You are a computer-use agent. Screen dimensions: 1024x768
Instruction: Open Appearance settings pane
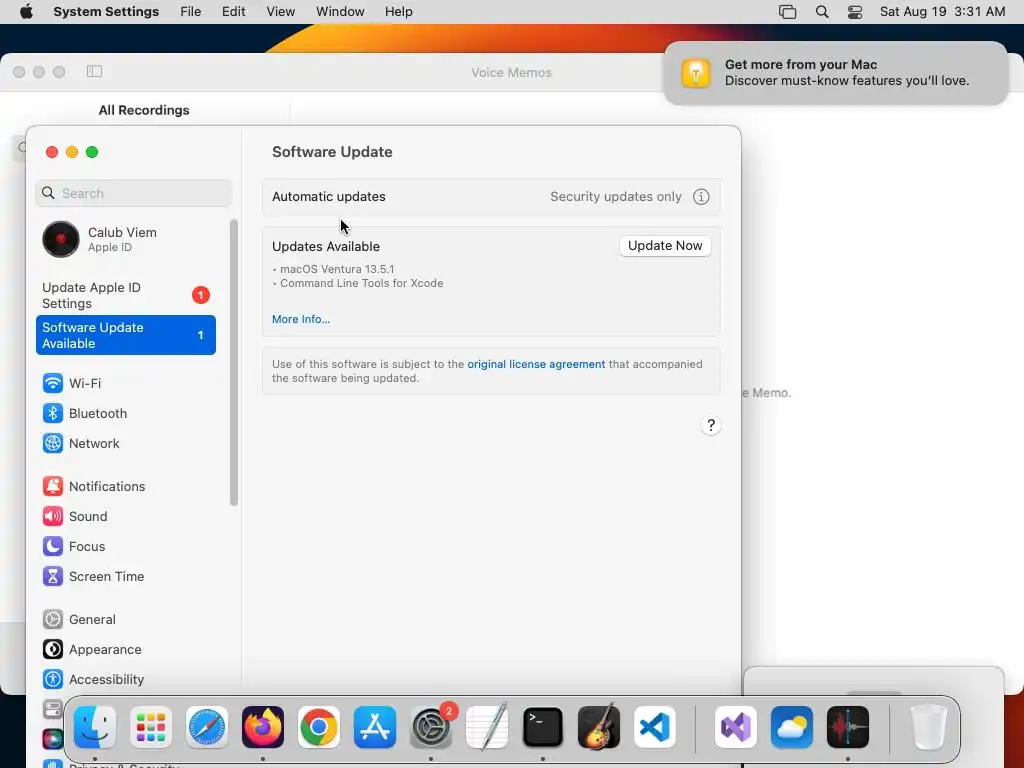[125, 650]
